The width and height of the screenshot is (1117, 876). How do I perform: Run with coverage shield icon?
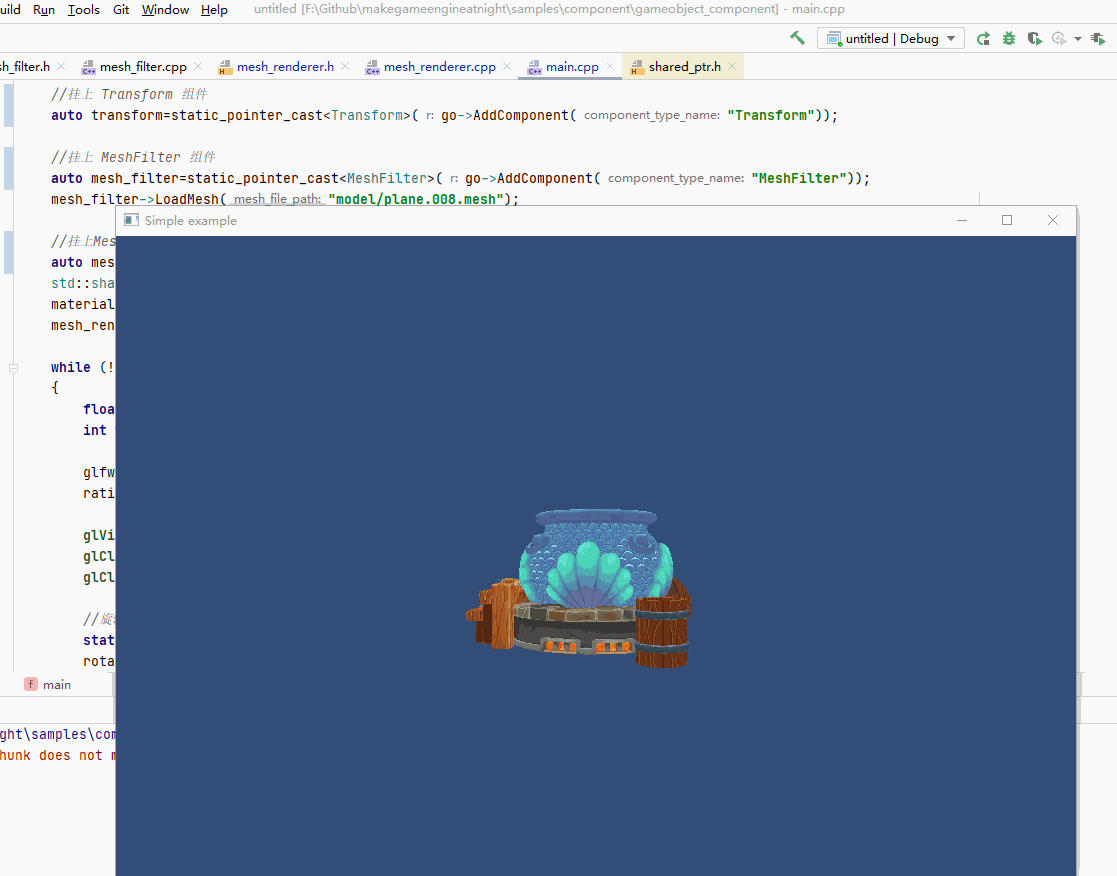(1034, 38)
